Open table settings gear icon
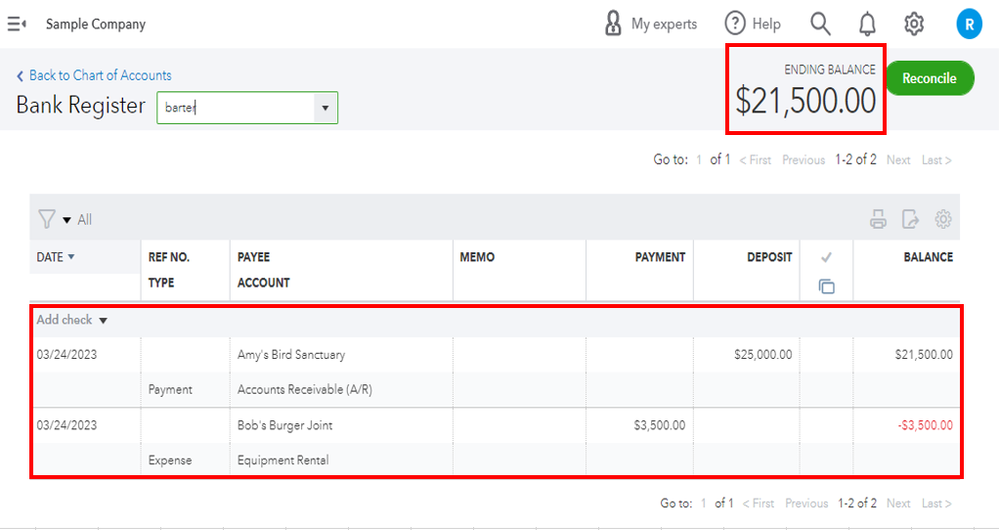This screenshot has width=999, height=530. click(943, 220)
